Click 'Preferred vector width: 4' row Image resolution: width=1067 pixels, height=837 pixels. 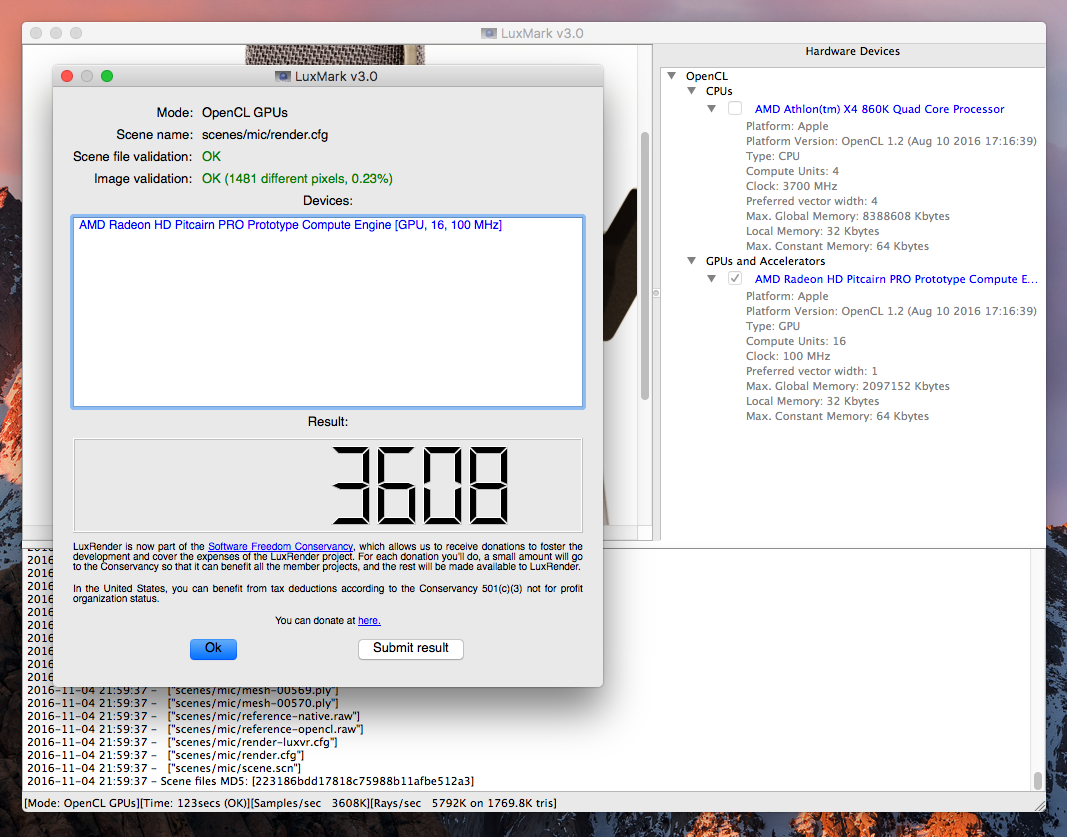811,201
